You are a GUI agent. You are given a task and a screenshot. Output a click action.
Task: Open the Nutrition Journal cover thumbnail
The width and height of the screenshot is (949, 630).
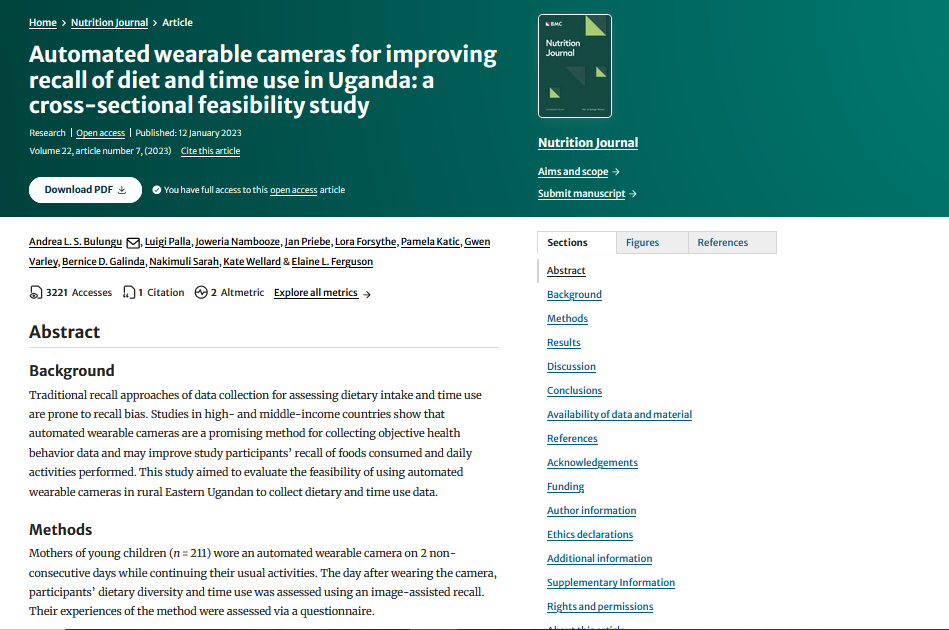coord(574,66)
